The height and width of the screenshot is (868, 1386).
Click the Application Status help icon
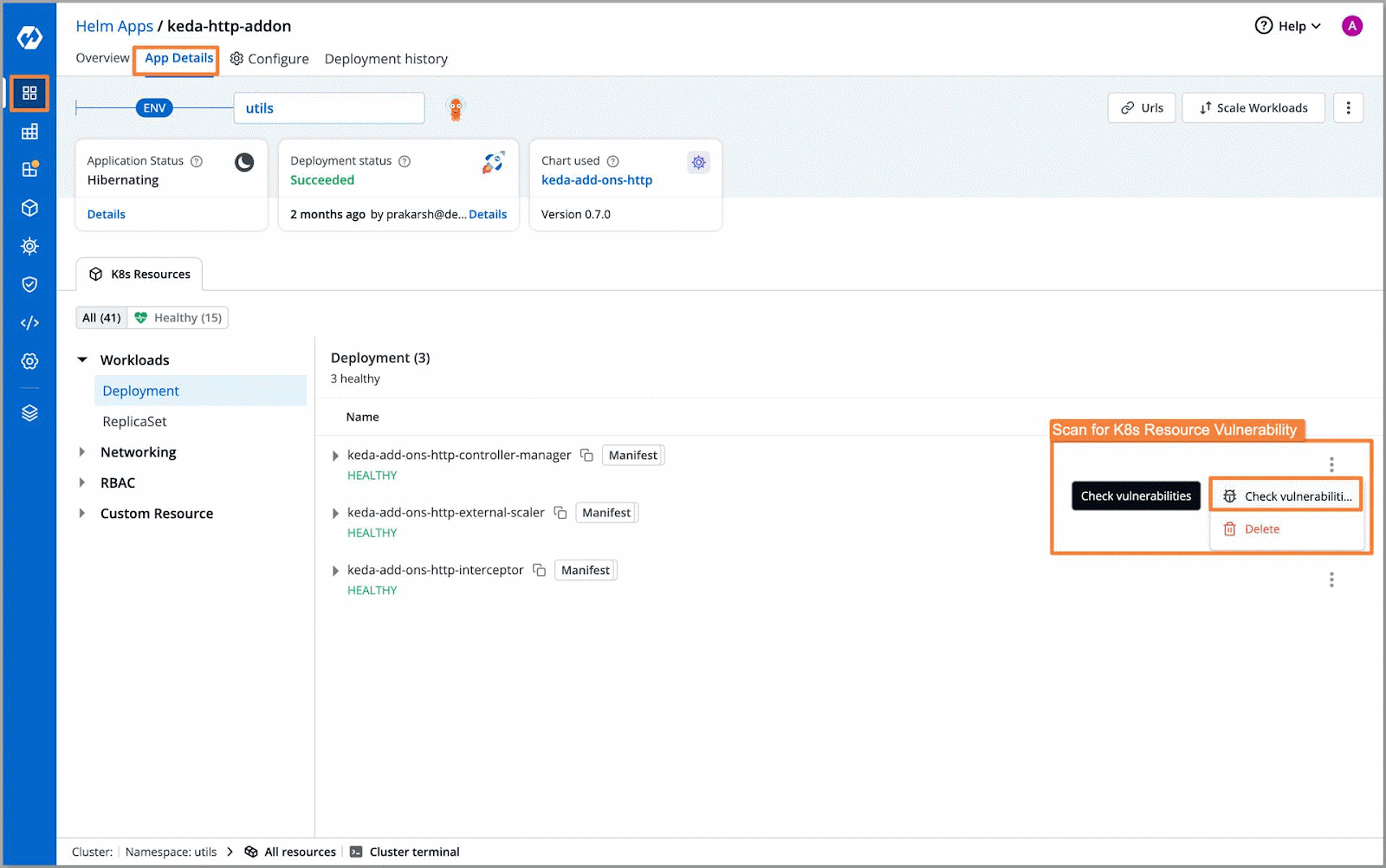tap(197, 161)
